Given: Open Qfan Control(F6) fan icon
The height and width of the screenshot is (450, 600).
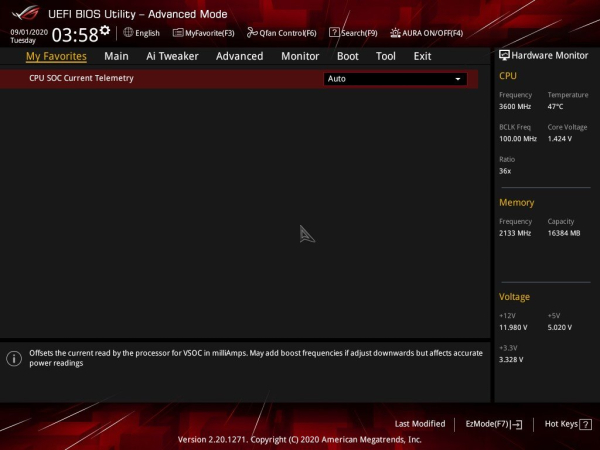Looking at the screenshot, I should coord(252,33).
